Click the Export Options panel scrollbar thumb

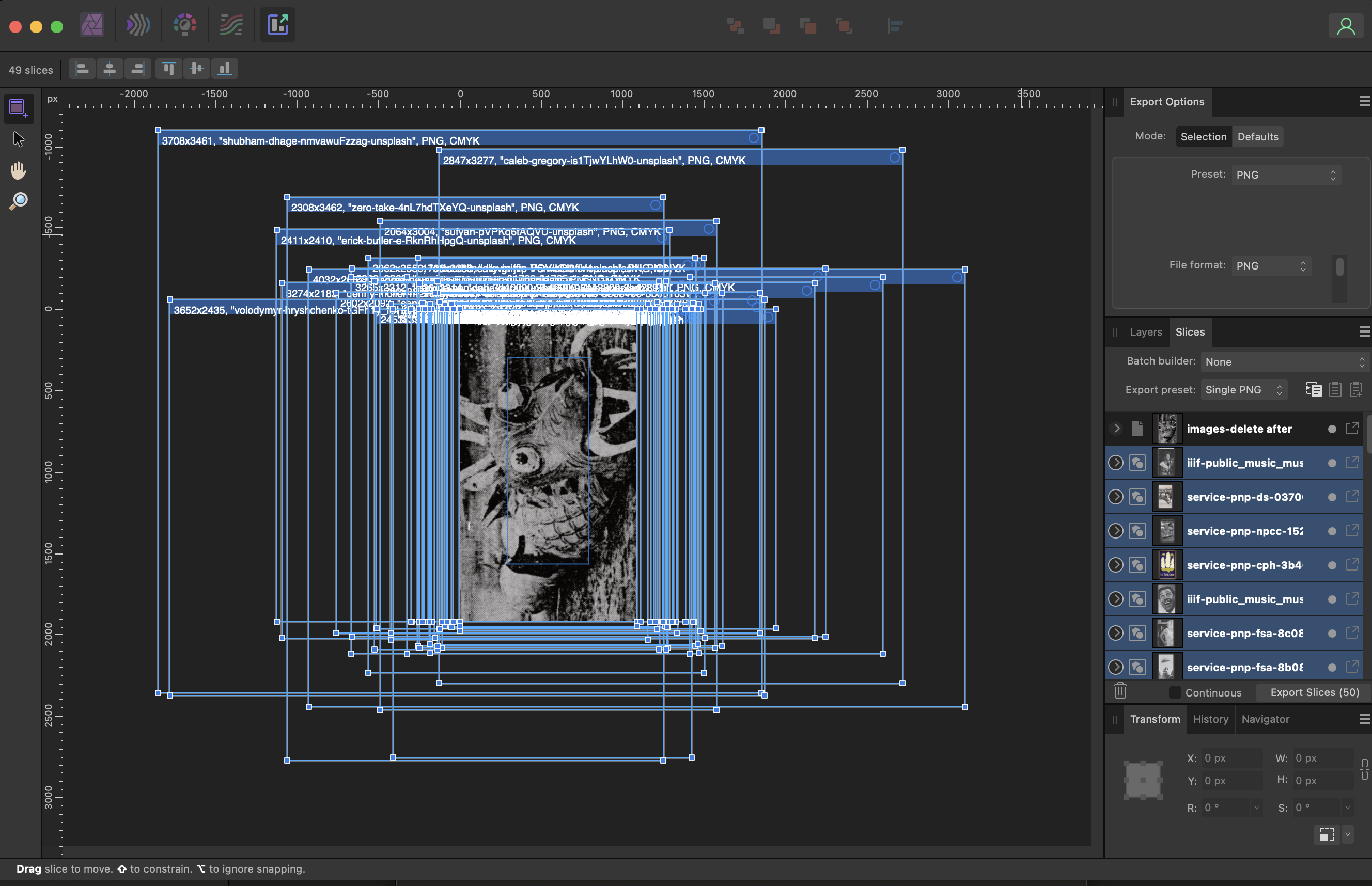pyautogui.click(x=1340, y=266)
